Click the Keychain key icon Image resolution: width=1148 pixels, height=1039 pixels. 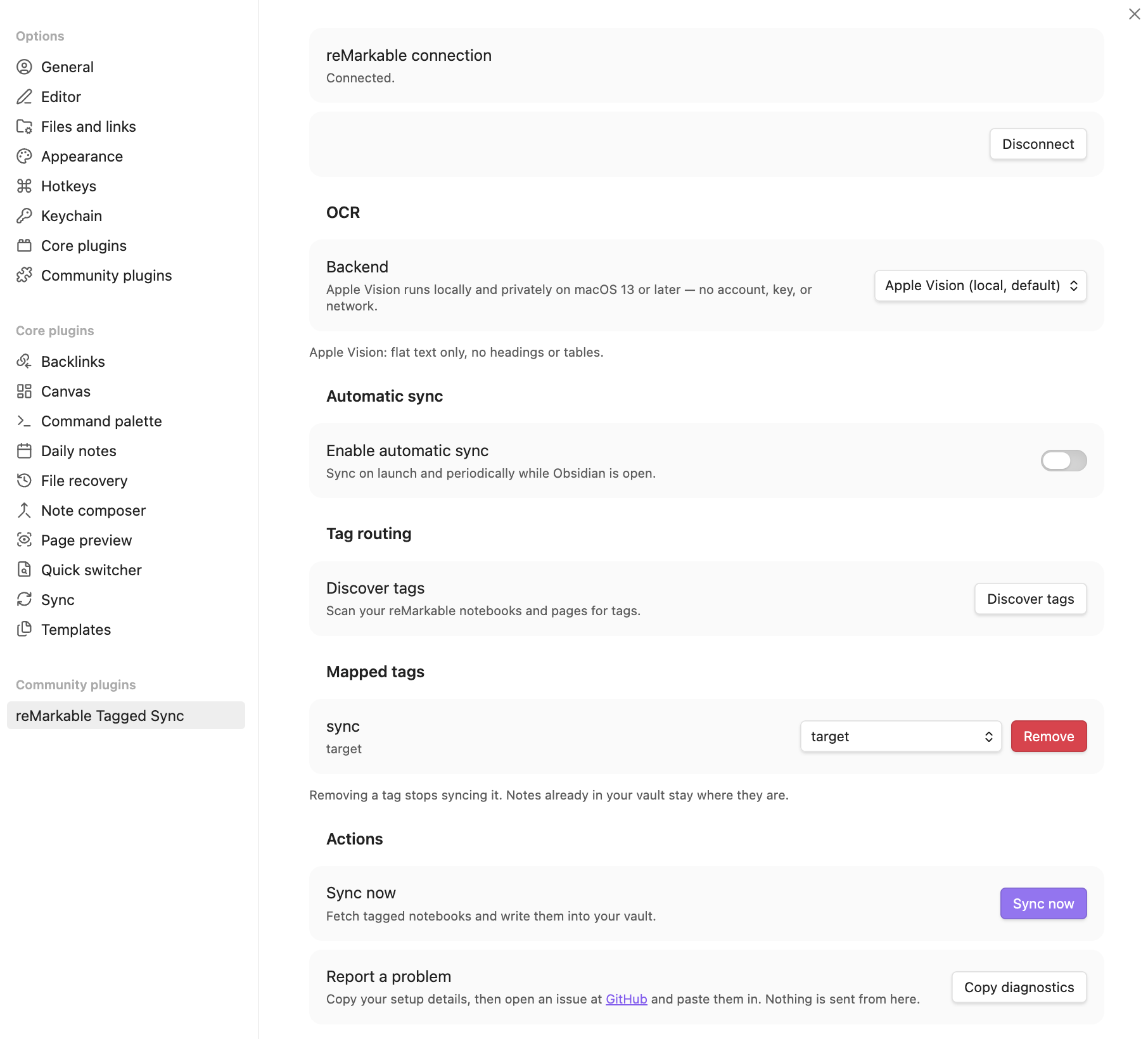[24, 216]
